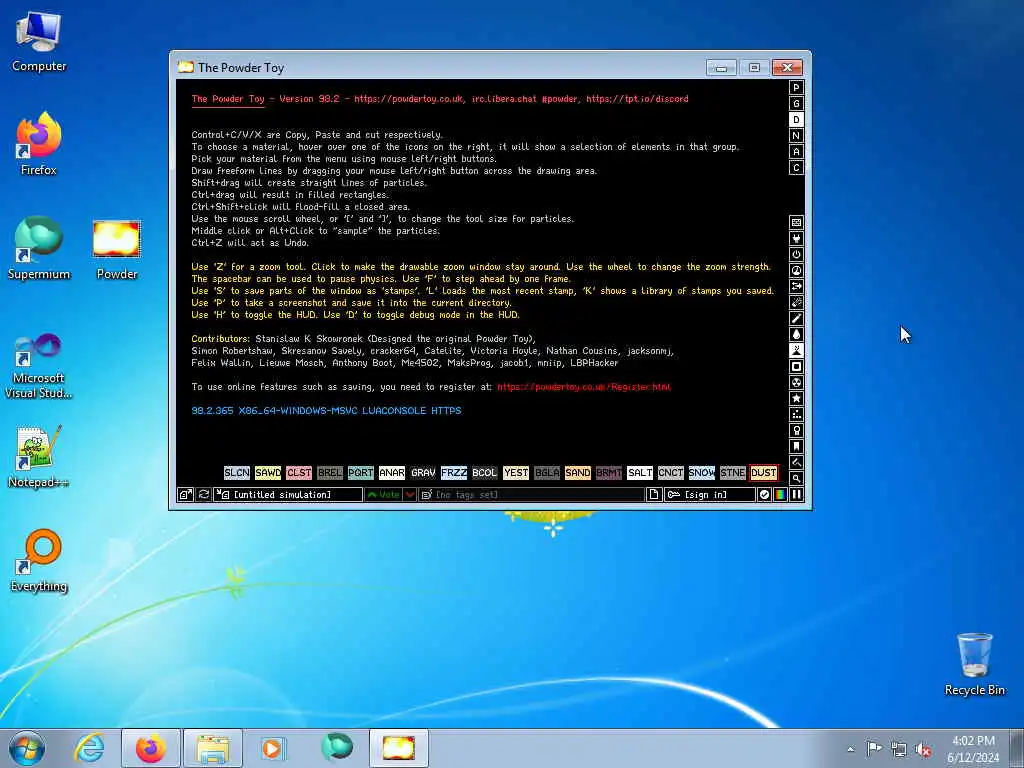Open the Electronics category plug icon
This screenshot has width=1024, height=768.
[x=796, y=238]
